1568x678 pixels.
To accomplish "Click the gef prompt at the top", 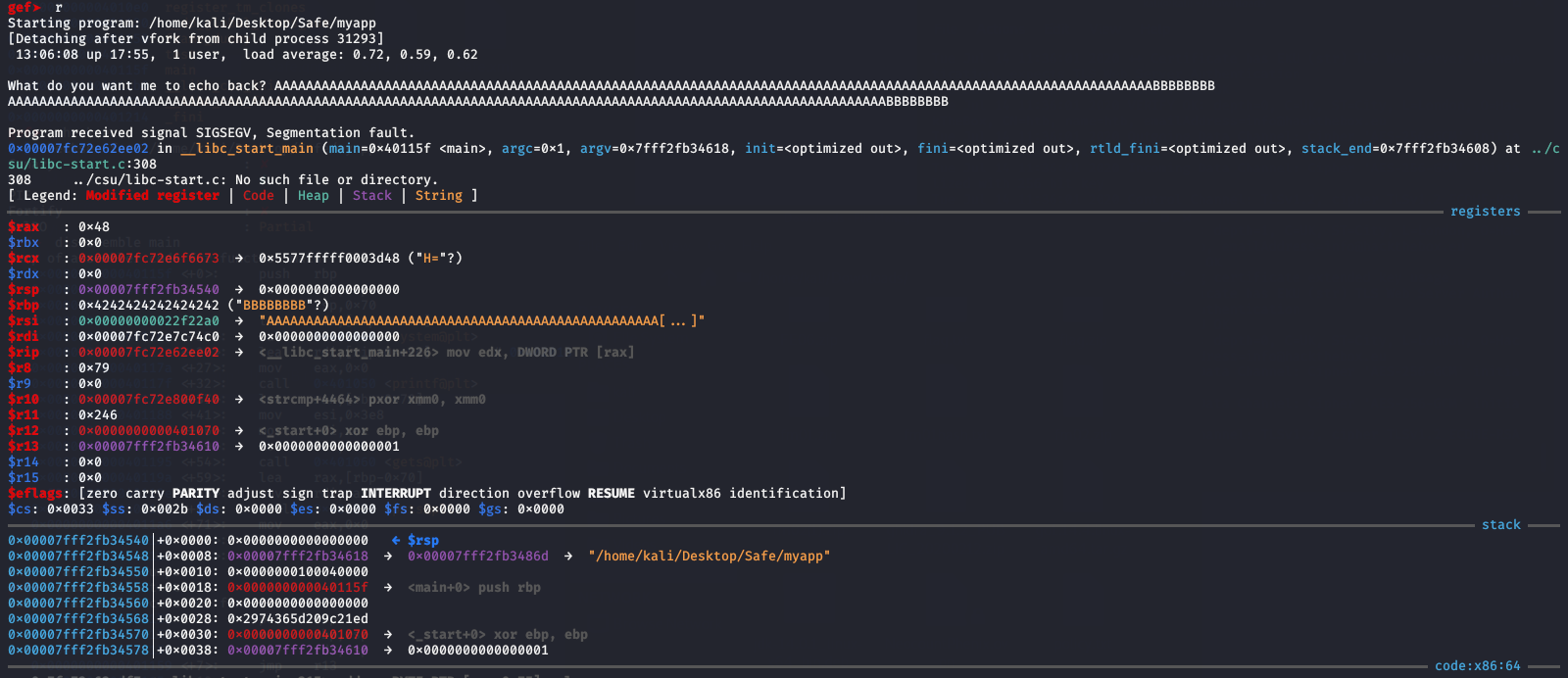I will point(24,7).
